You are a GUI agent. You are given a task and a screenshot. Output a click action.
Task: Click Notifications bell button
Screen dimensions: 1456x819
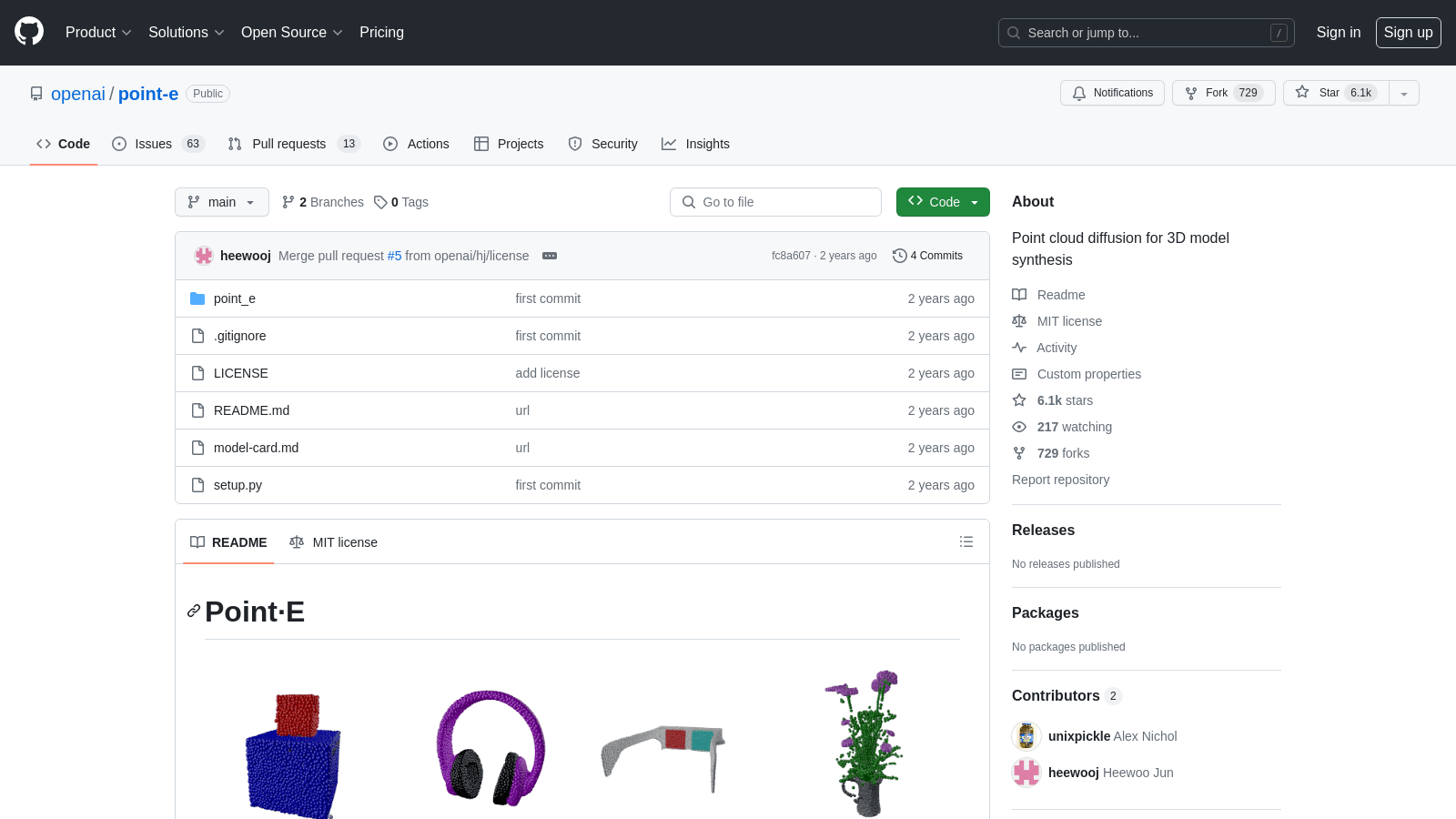pyautogui.click(x=1112, y=93)
